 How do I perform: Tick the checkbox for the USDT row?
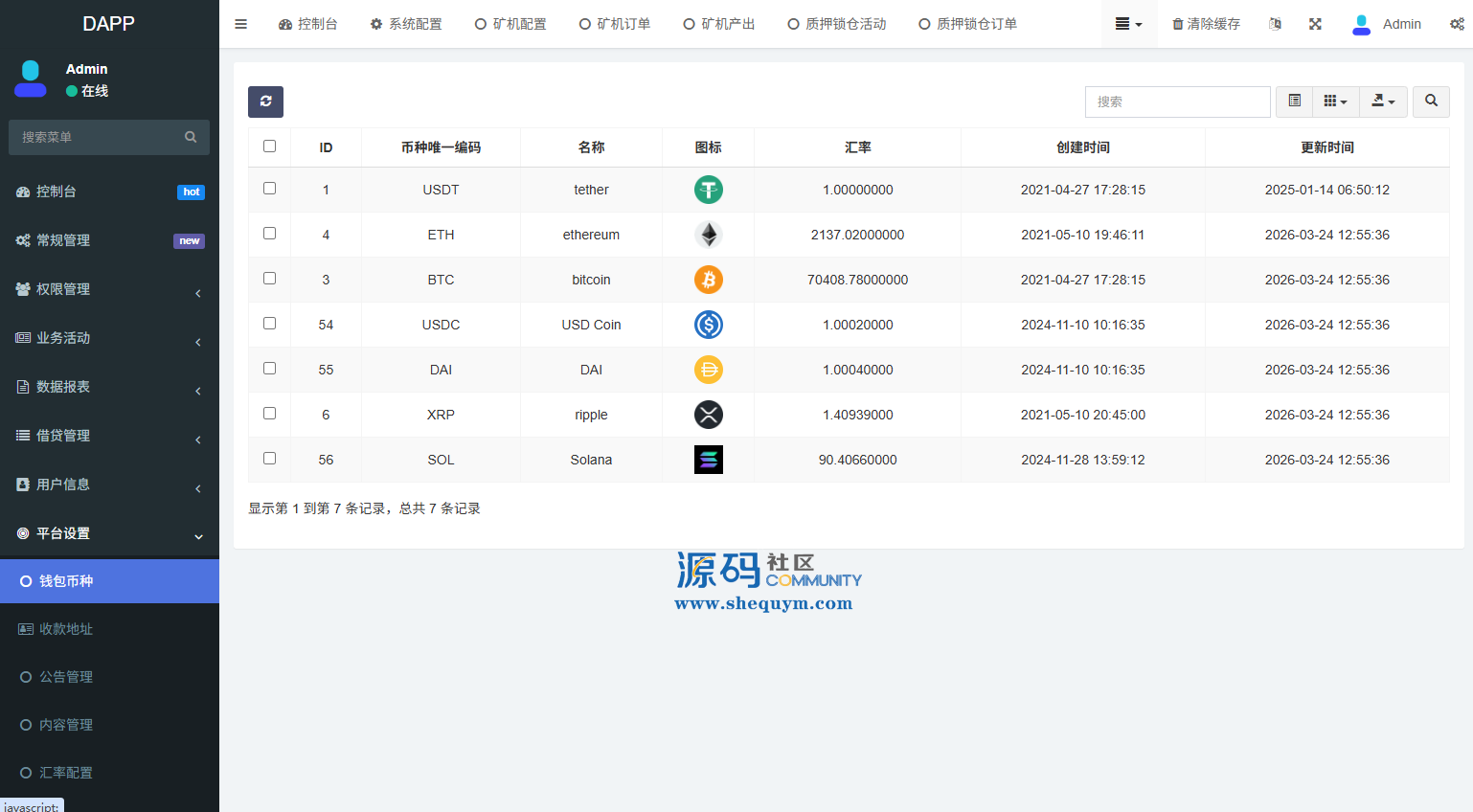(x=269, y=189)
